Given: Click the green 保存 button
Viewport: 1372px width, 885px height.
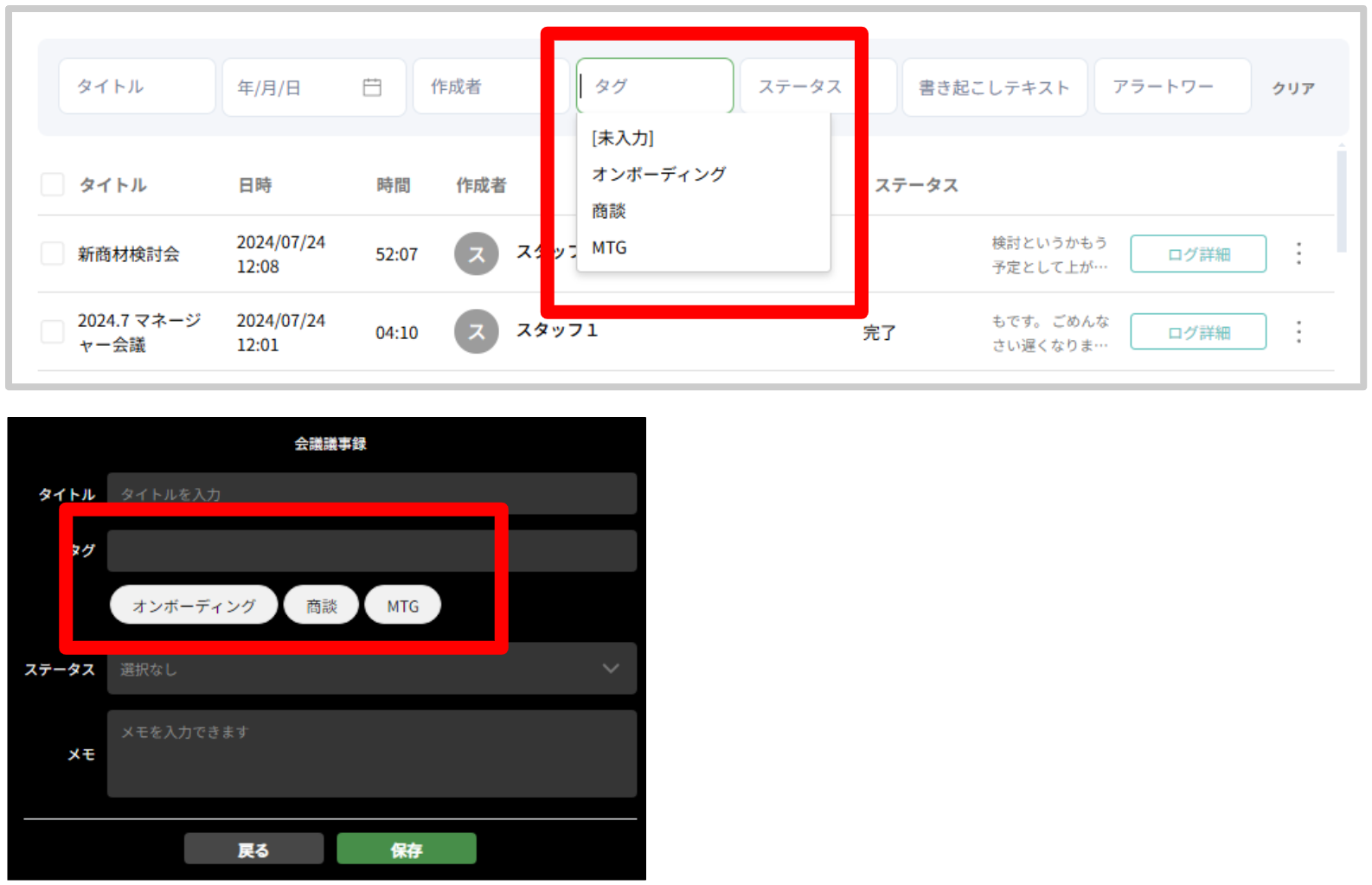Looking at the screenshot, I should click(407, 849).
